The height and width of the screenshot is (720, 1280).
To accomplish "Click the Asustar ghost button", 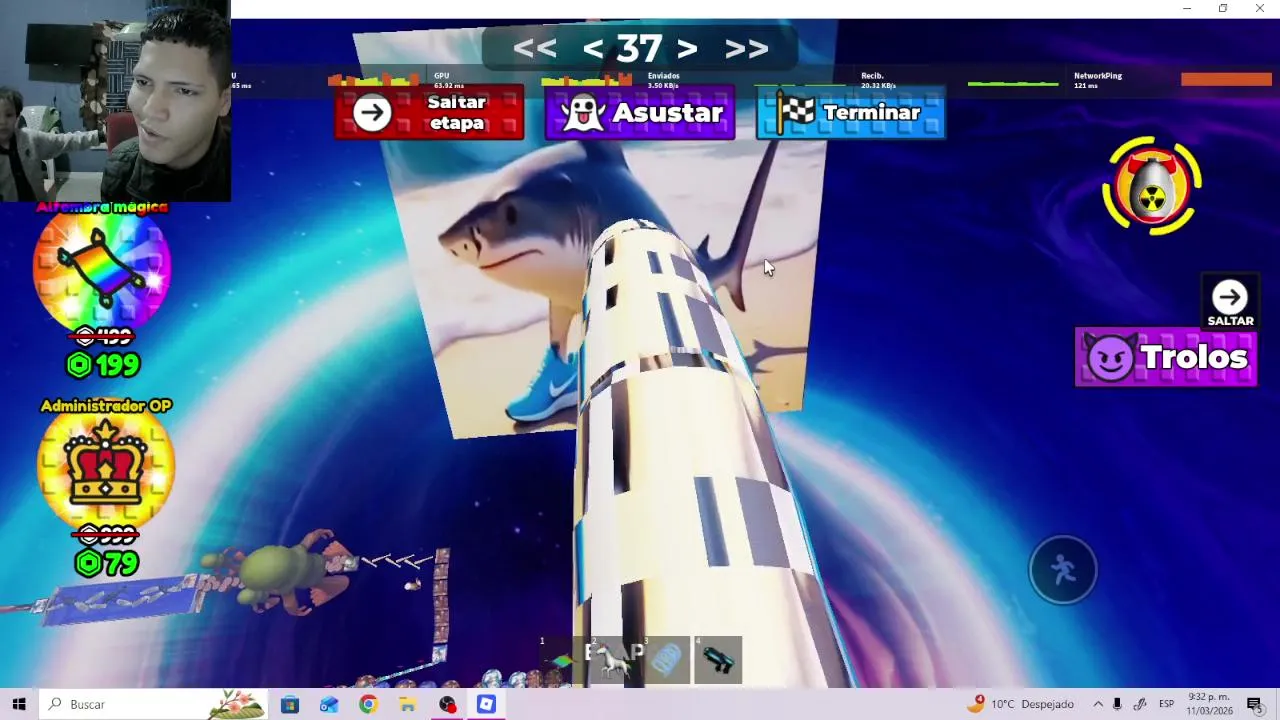I will click(640, 113).
